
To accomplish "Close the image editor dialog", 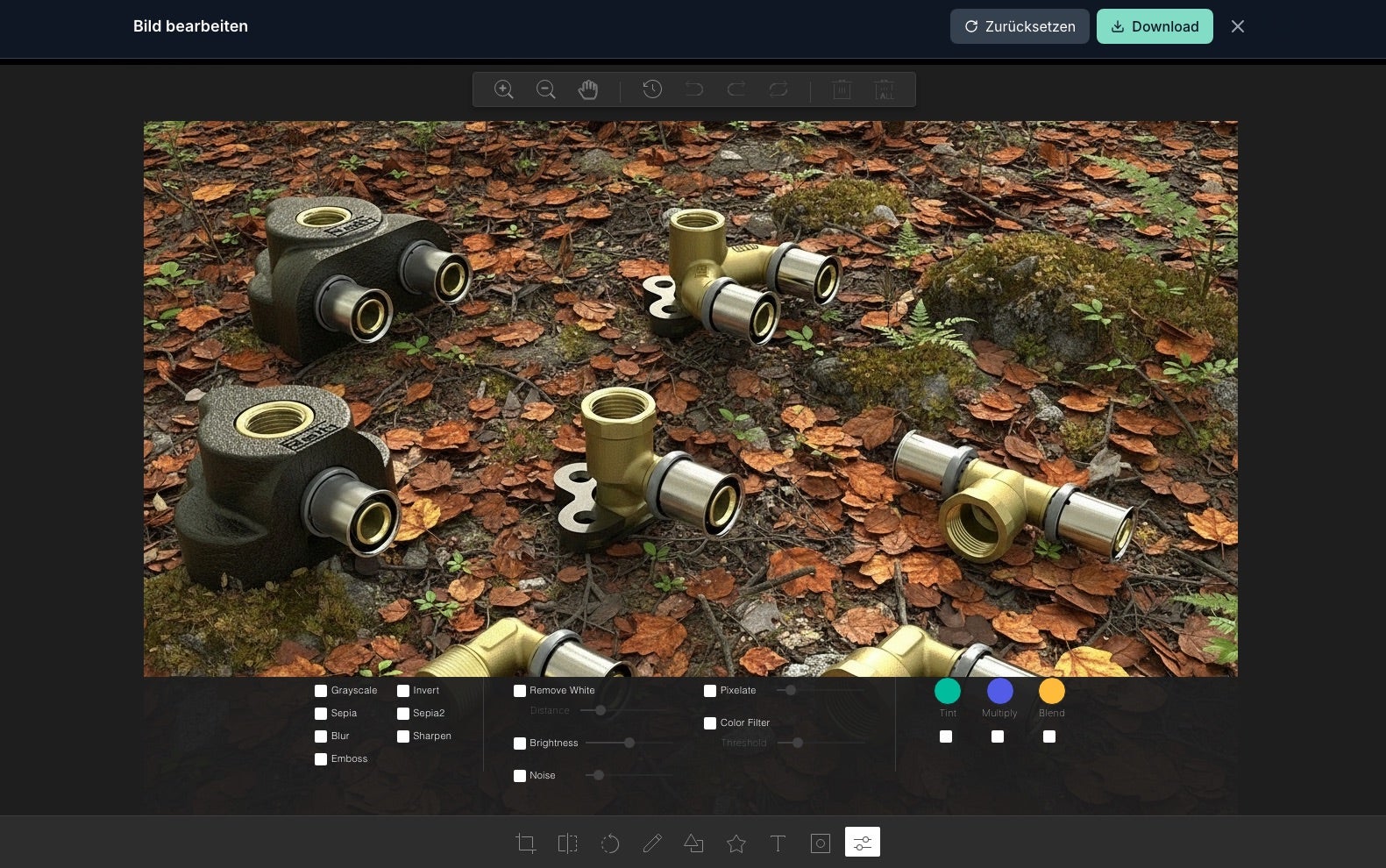I will pyautogui.click(x=1238, y=26).
